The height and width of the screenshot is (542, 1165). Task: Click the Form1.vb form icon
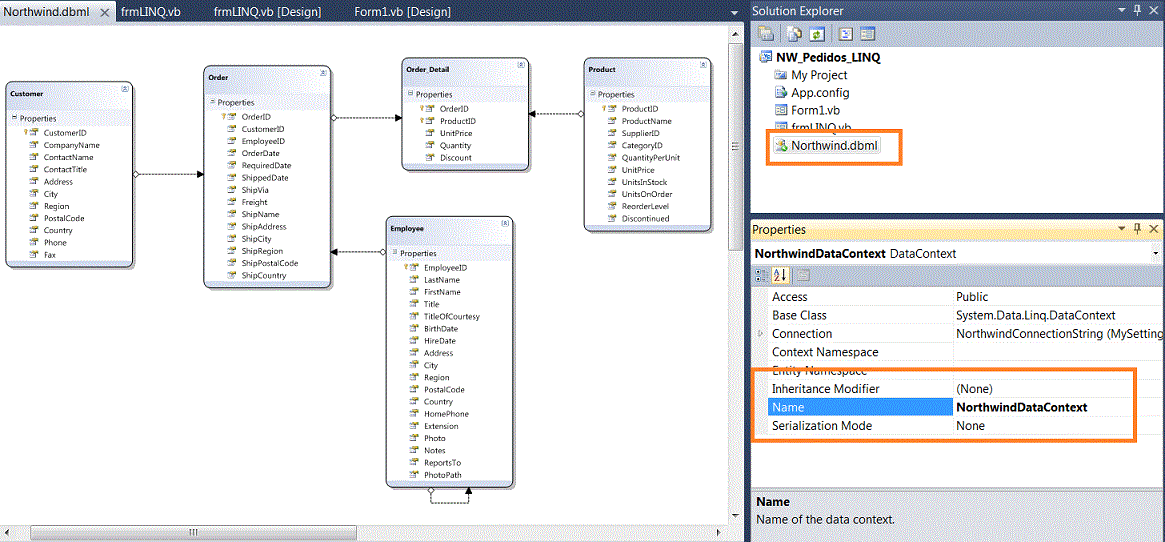780,110
